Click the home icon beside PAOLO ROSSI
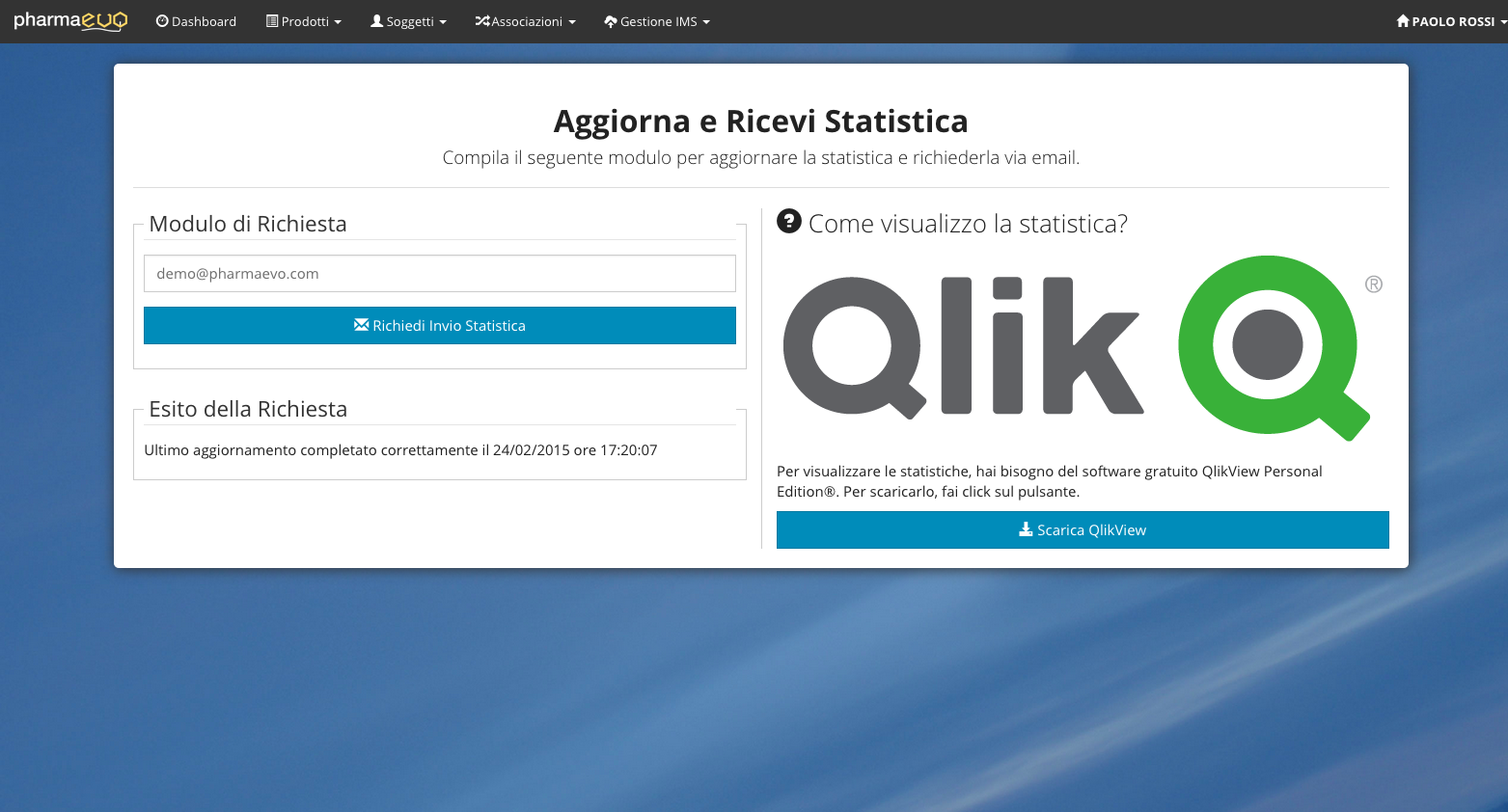1508x812 pixels. click(1403, 21)
